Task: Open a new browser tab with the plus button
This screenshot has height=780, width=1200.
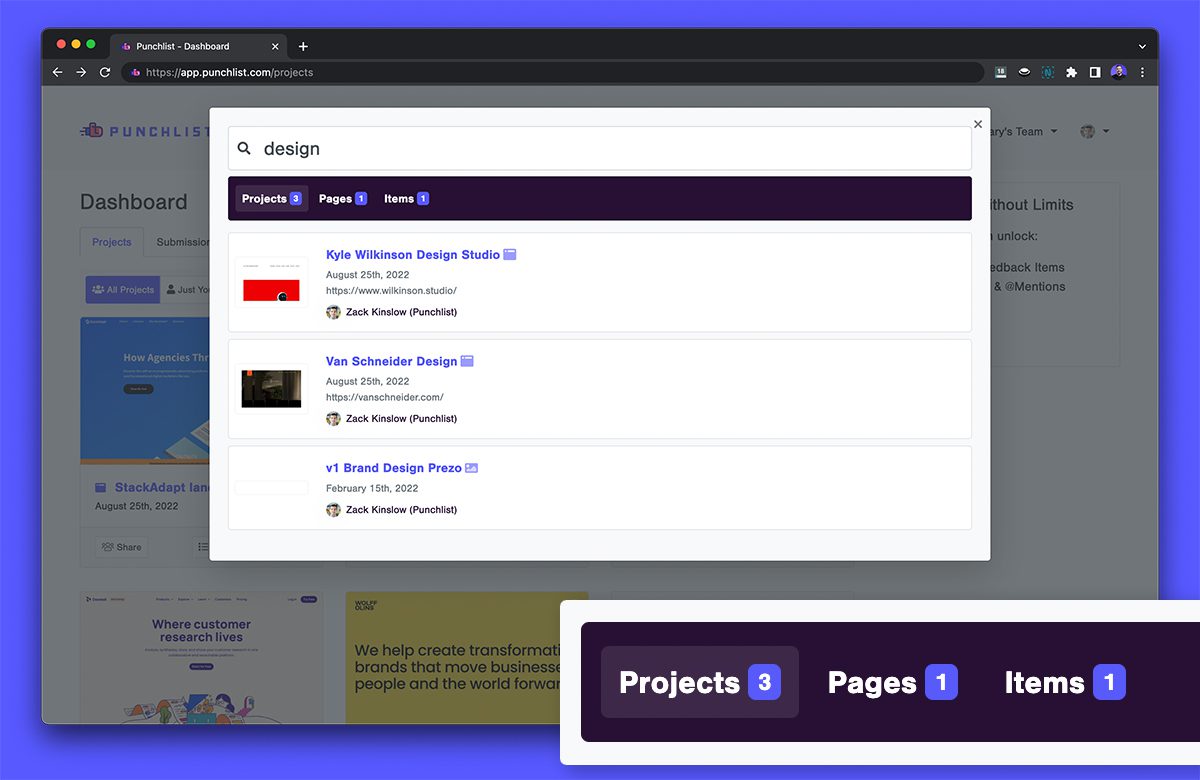Action: [303, 46]
